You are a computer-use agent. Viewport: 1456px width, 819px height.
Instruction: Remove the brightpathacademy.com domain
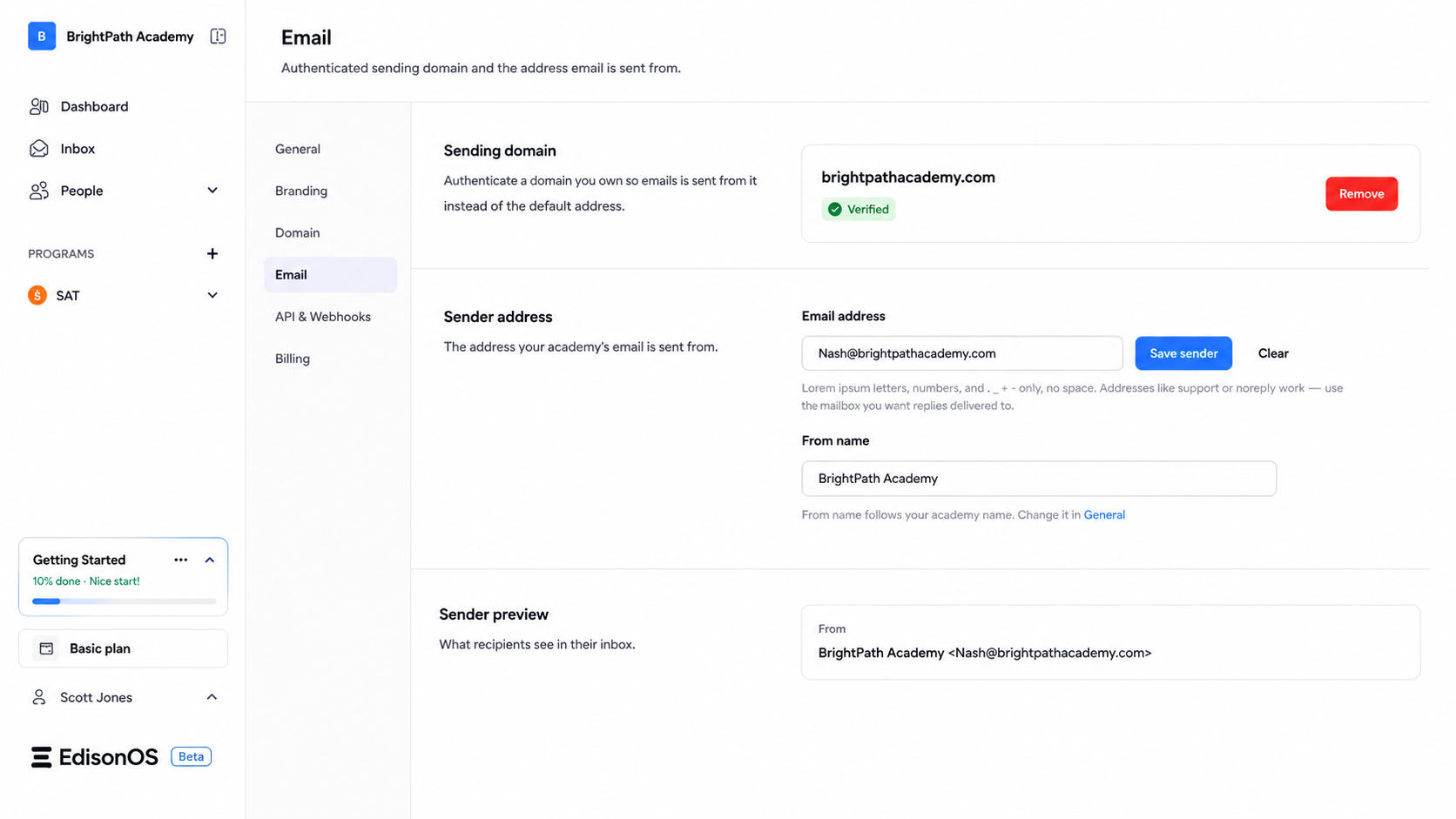pyautogui.click(x=1361, y=194)
